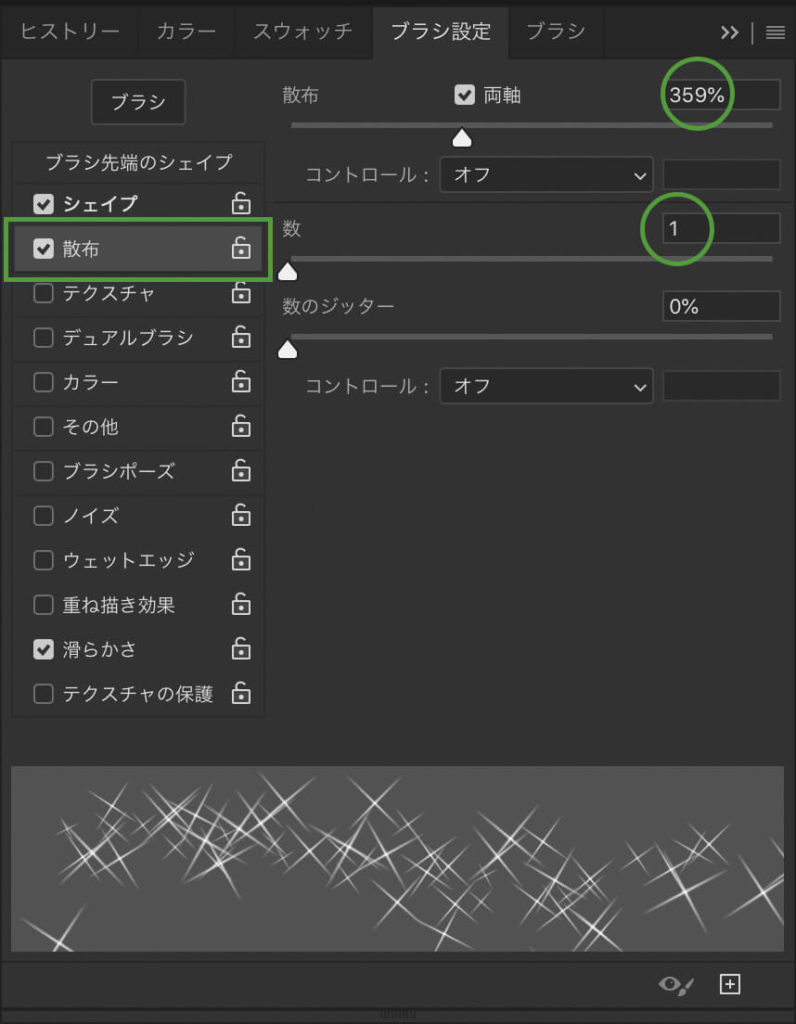Click the ブラシ button
This screenshot has width=796, height=1024.
[x=138, y=102]
